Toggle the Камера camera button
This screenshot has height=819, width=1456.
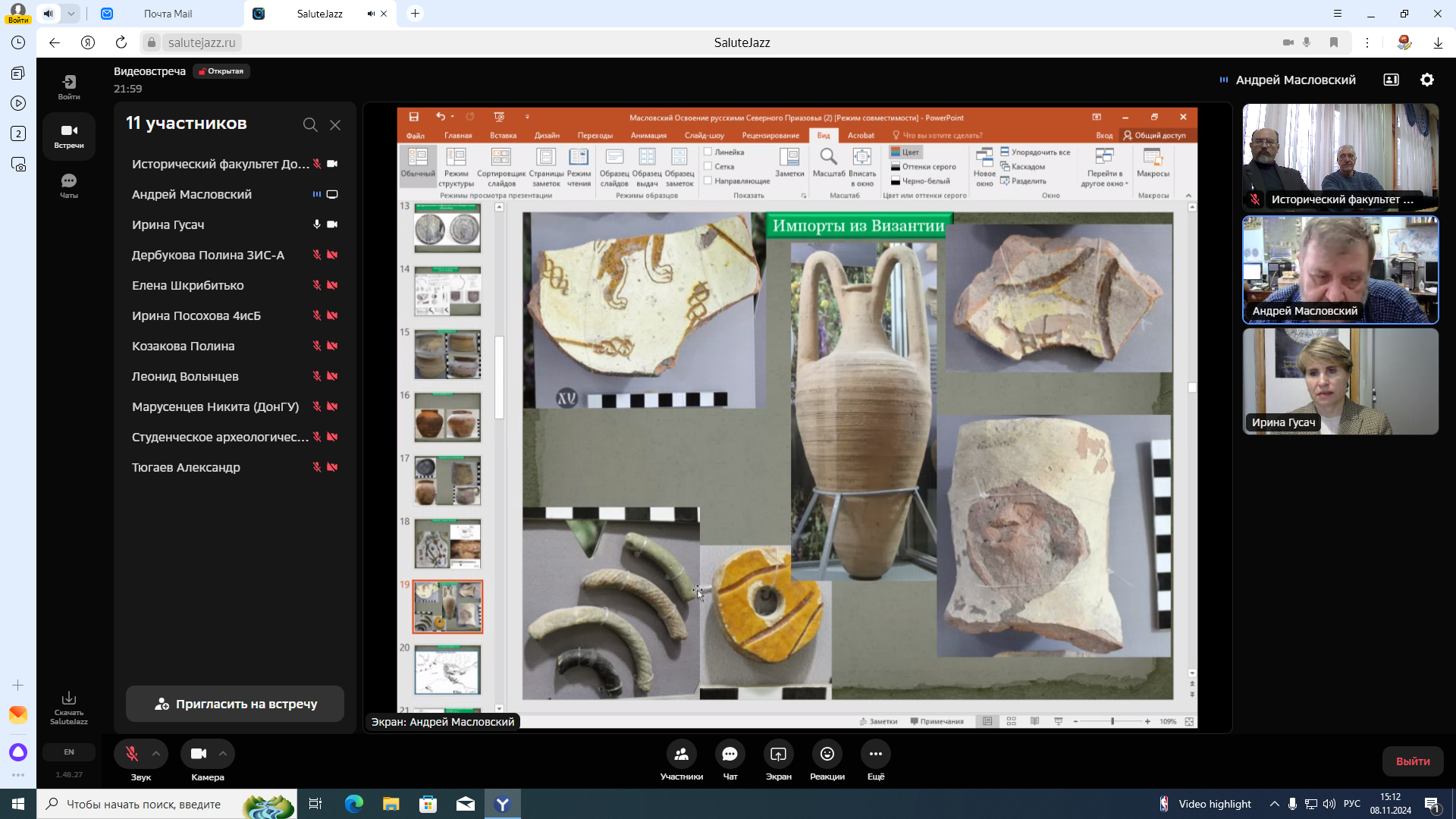tap(199, 754)
